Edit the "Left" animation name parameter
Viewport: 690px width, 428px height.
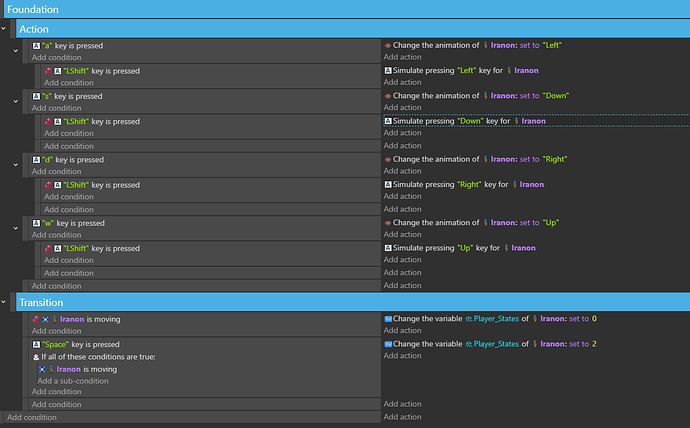point(552,45)
